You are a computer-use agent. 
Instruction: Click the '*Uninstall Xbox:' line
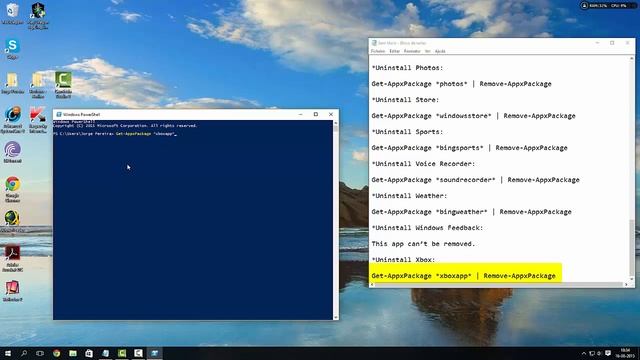pos(403,260)
